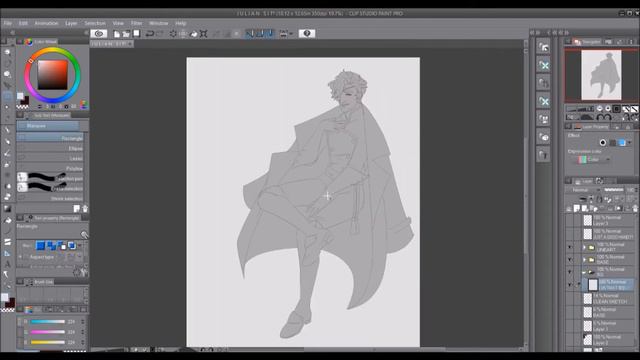This screenshot has width=640, height=360.
Task: Open the color set icon below wheel
Action: click(x=84, y=105)
